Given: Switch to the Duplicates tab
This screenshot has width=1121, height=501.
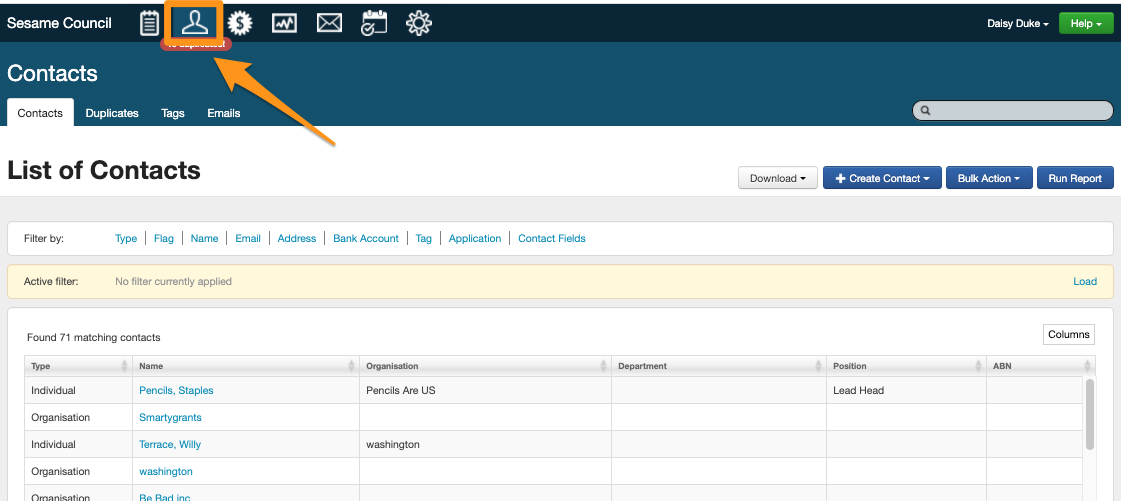Looking at the screenshot, I should point(112,113).
